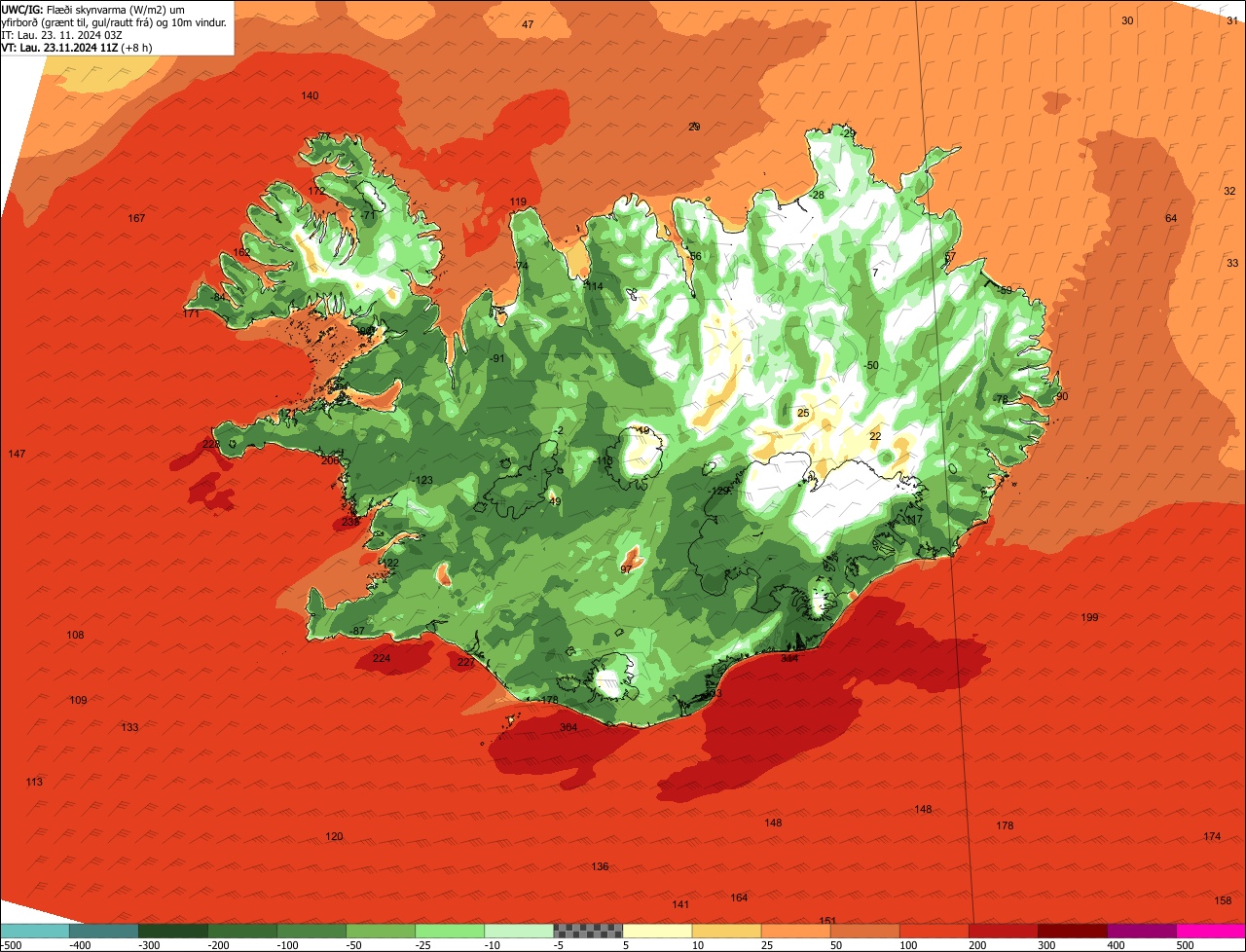Screen dimensions: 1246x952
Task: Click the map value 147 at the west edge
Action: click(17, 455)
